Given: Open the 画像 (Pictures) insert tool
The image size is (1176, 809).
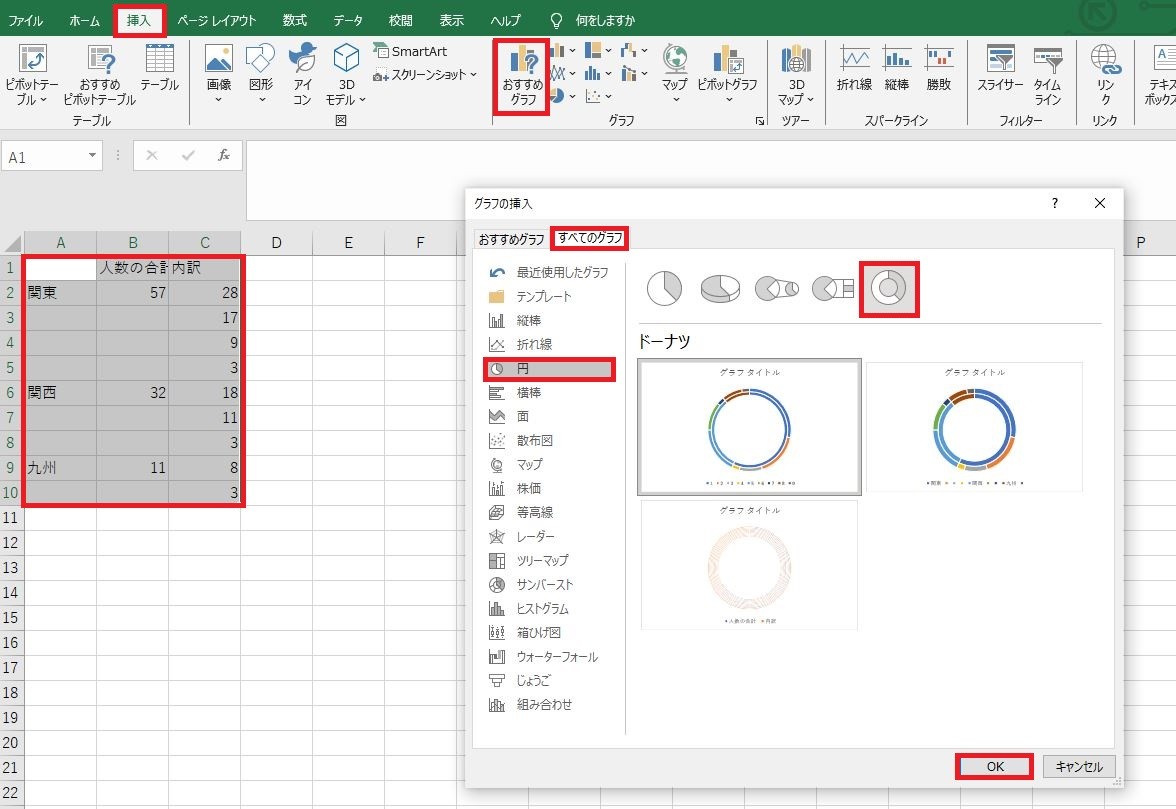Looking at the screenshot, I should pos(218,74).
